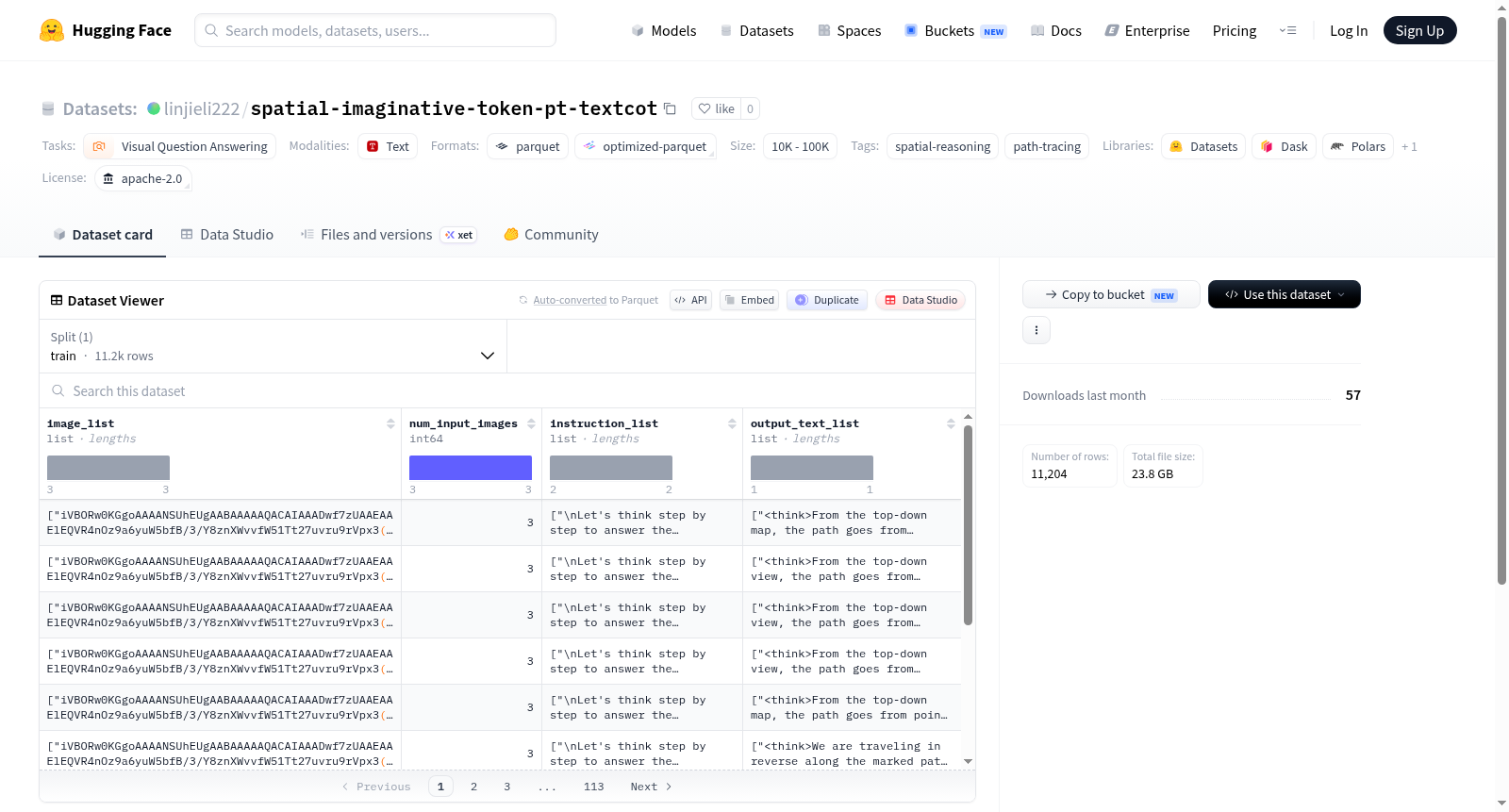Click the linjieli222 avatar icon
The image size is (1509, 812).
[154, 108]
